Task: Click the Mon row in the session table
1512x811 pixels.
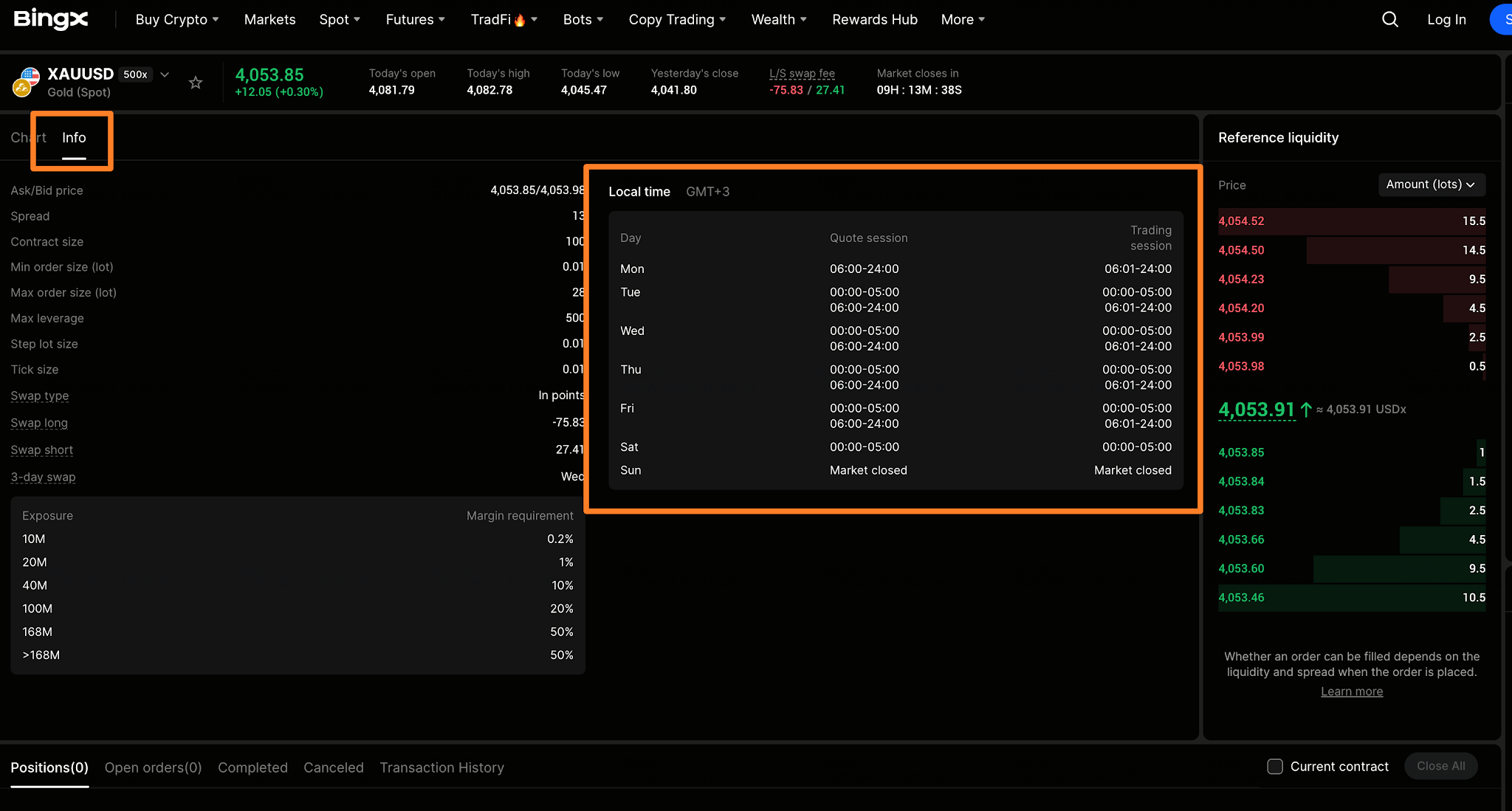Action: tap(896, 269)
